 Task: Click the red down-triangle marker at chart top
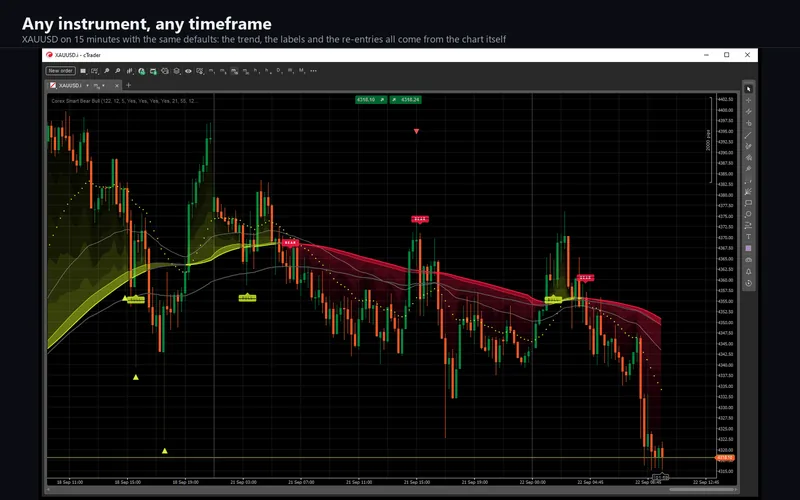click(416, 132)
